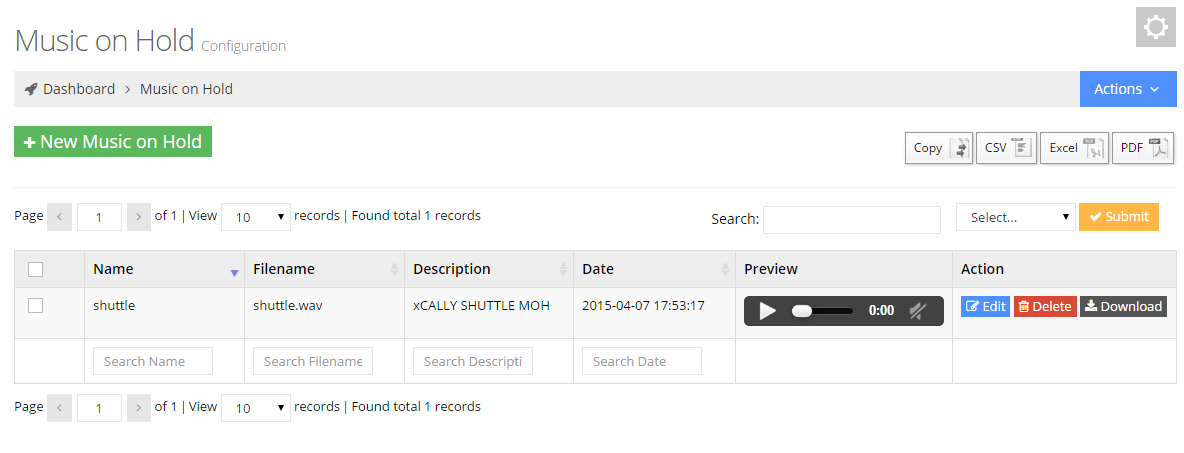Go to Dashboard breadcrumb
This screenshot has height=453, width=1184.
click(78, 89)
